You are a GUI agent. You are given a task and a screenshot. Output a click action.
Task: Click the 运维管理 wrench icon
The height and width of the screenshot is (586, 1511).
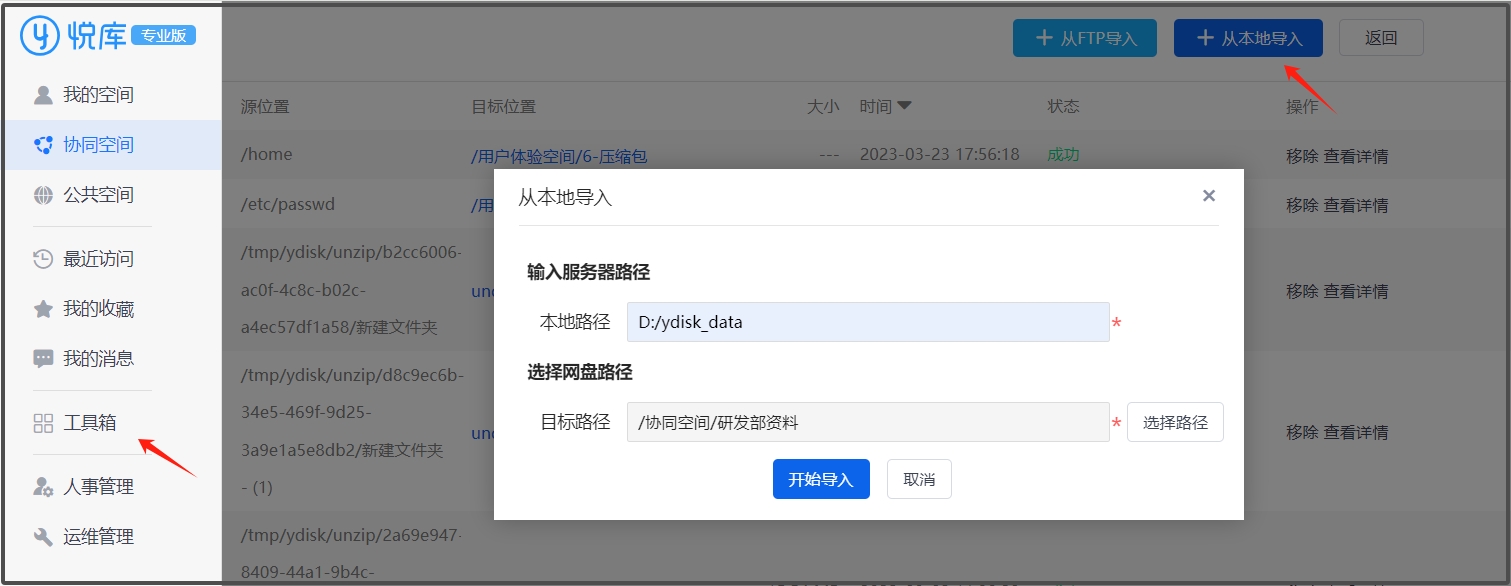pyautogui.click(x=43, y=537)
